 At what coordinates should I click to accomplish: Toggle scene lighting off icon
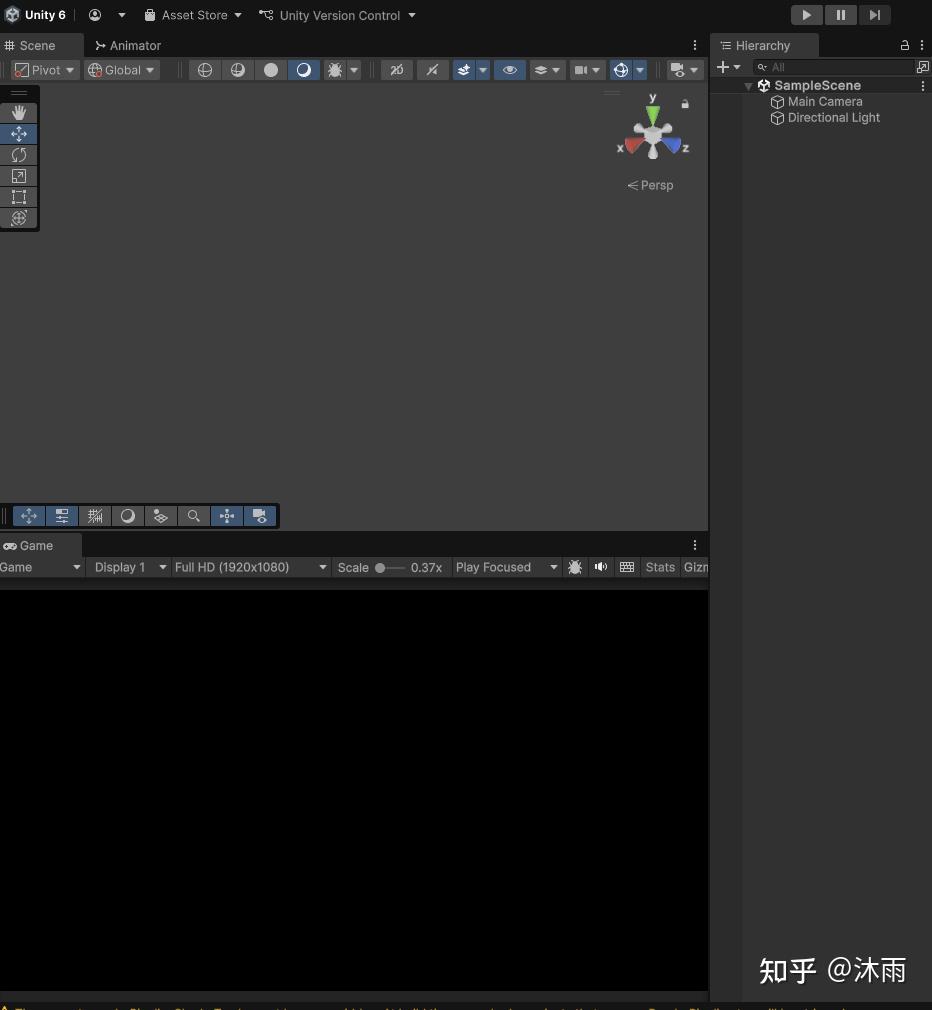point(432,70)
